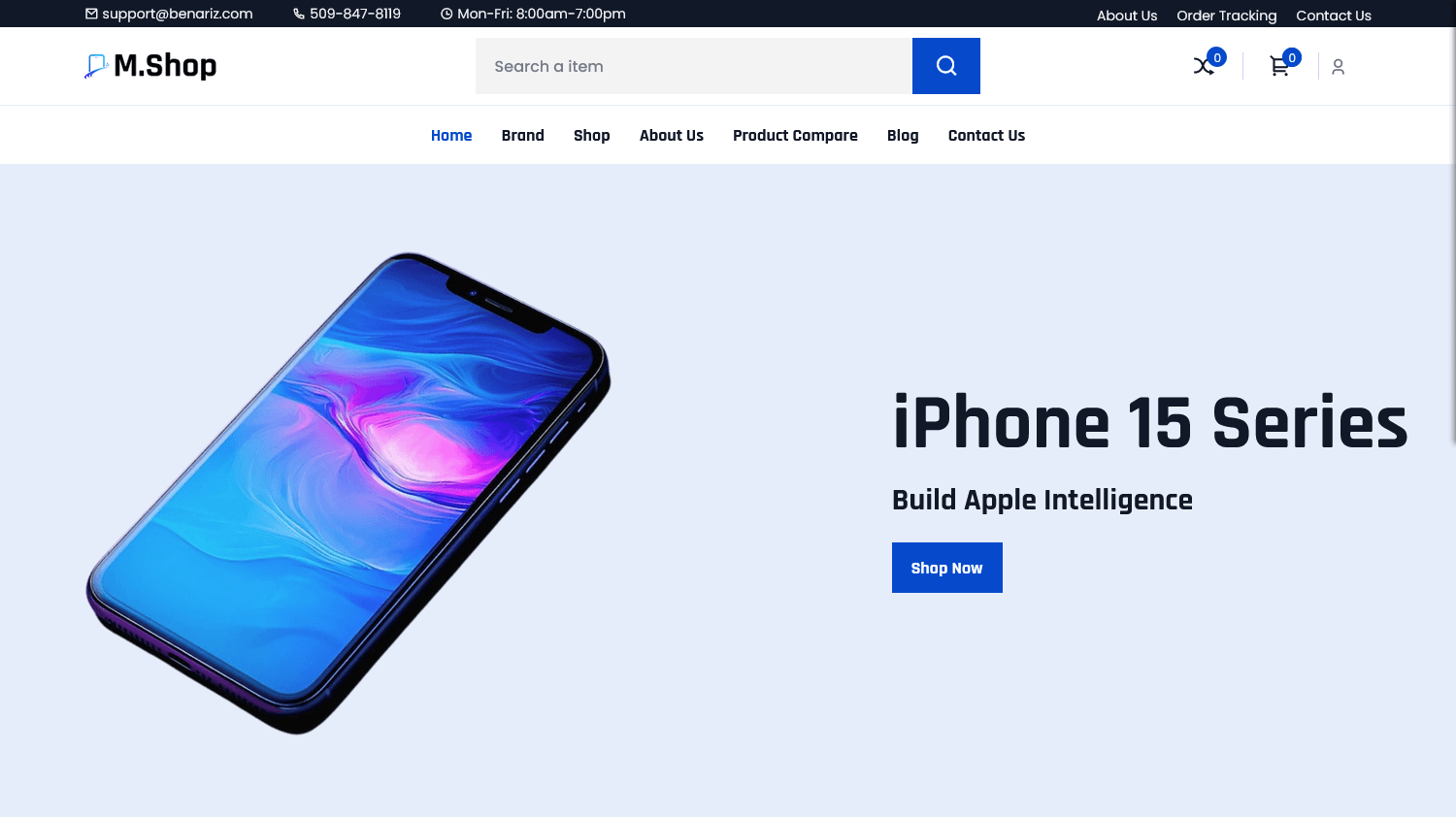Viewport: 1456px width, 817px height.
Task: Open About Us in main navigation
Action: [672, 135]
